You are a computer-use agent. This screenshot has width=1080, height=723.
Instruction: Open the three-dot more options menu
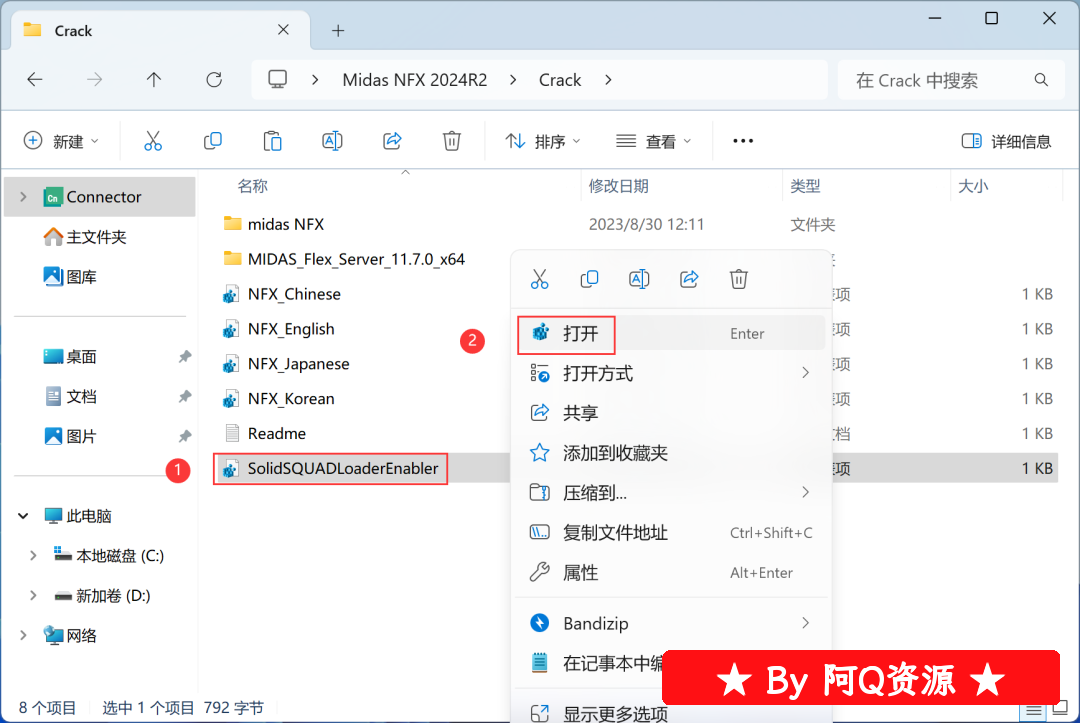(x=742, y=141)
